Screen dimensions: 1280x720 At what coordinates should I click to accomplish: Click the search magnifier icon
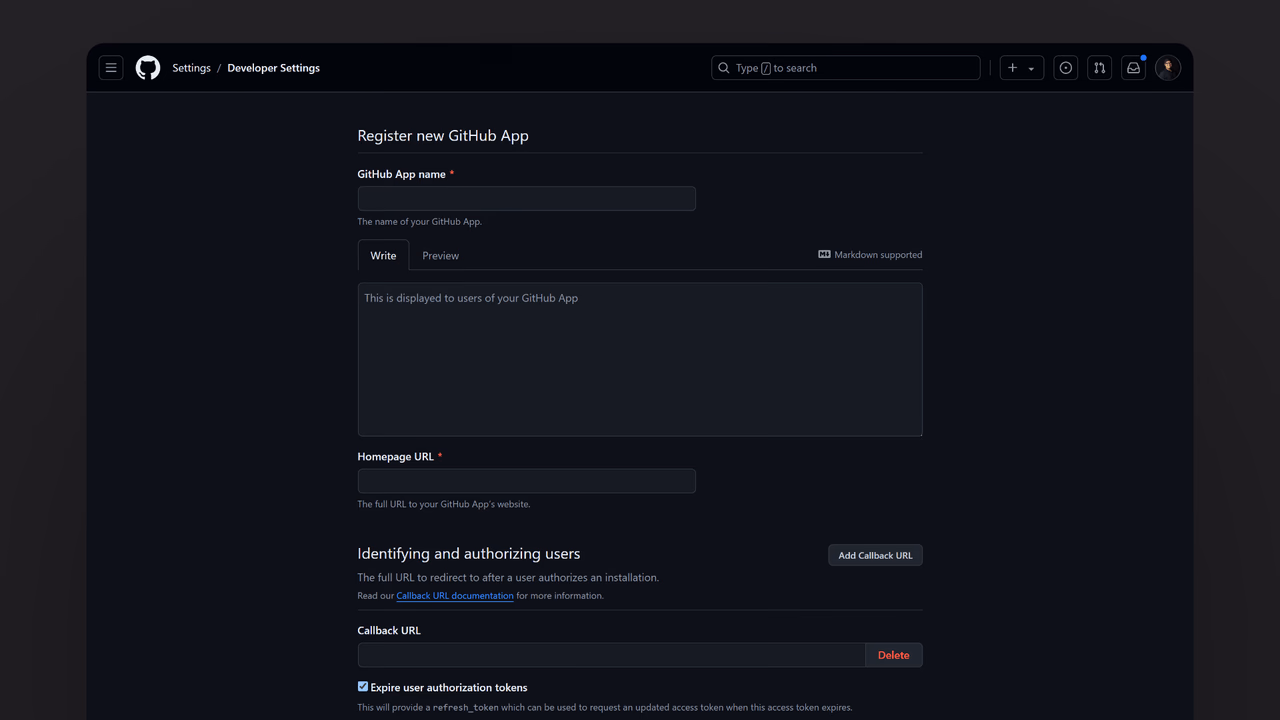[x=724, y=68]
